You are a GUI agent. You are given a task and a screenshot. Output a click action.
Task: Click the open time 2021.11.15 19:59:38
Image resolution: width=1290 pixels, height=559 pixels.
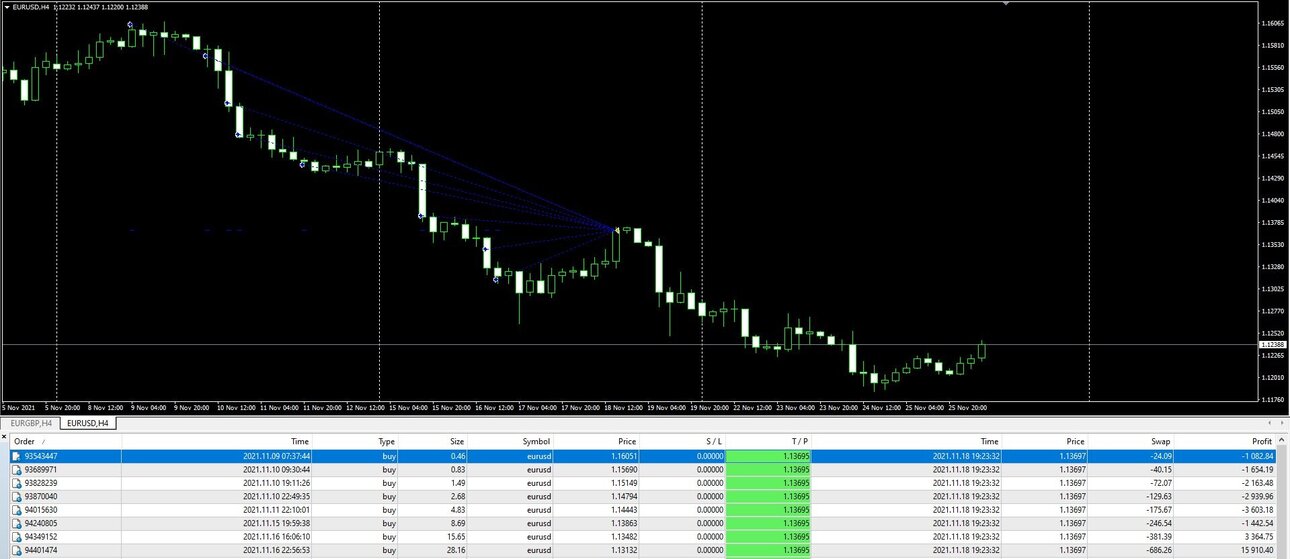click(x=276, y=523)
